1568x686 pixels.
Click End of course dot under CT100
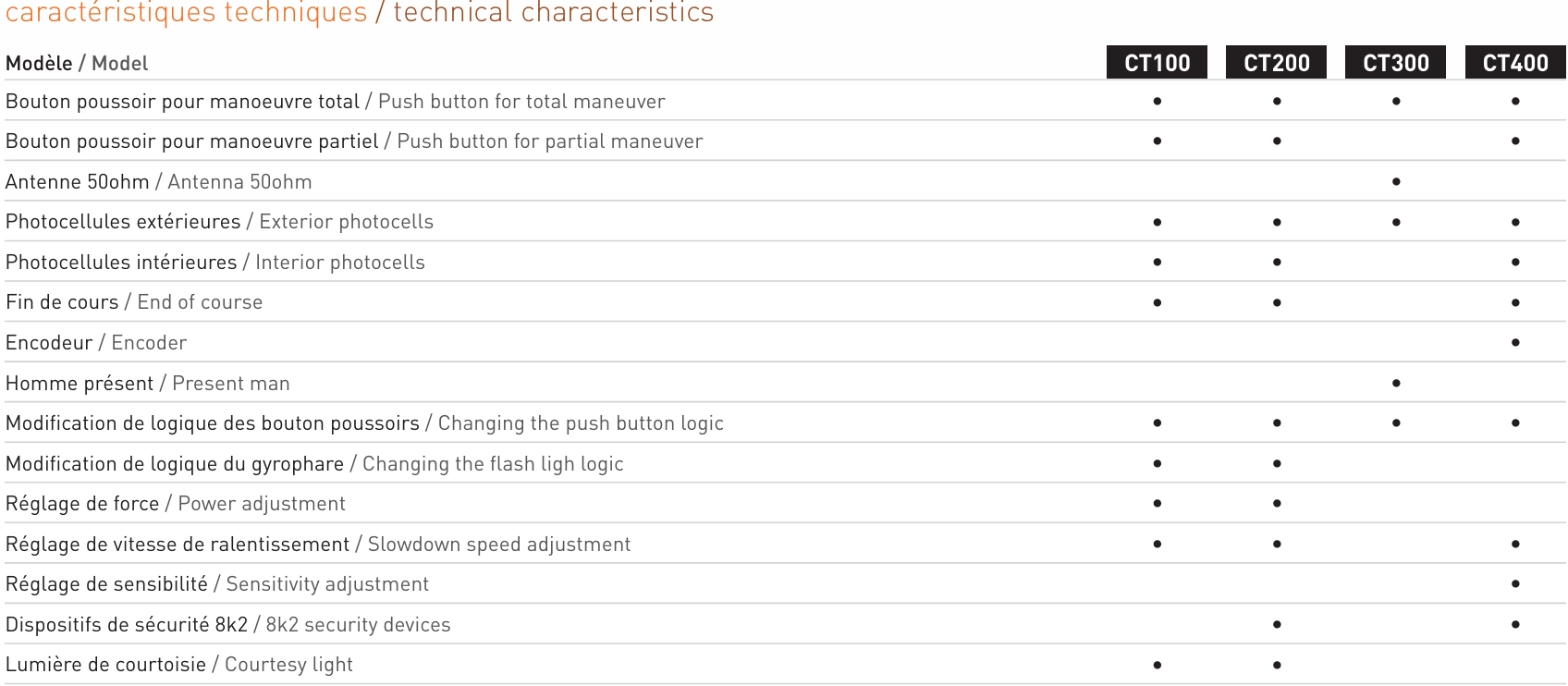click(1158, 302)
